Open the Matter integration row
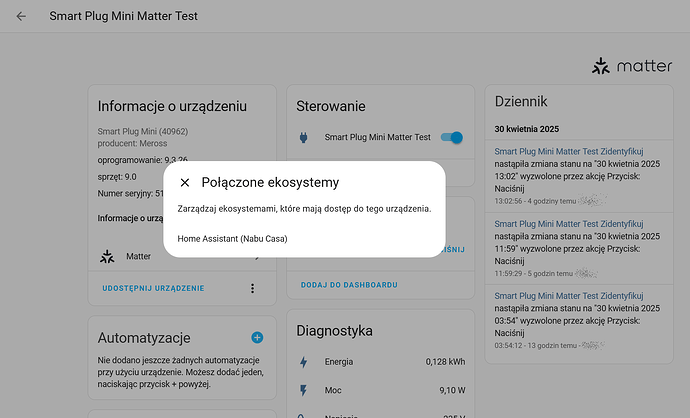The height and width of the screenshot is (418, 690). 182,256
